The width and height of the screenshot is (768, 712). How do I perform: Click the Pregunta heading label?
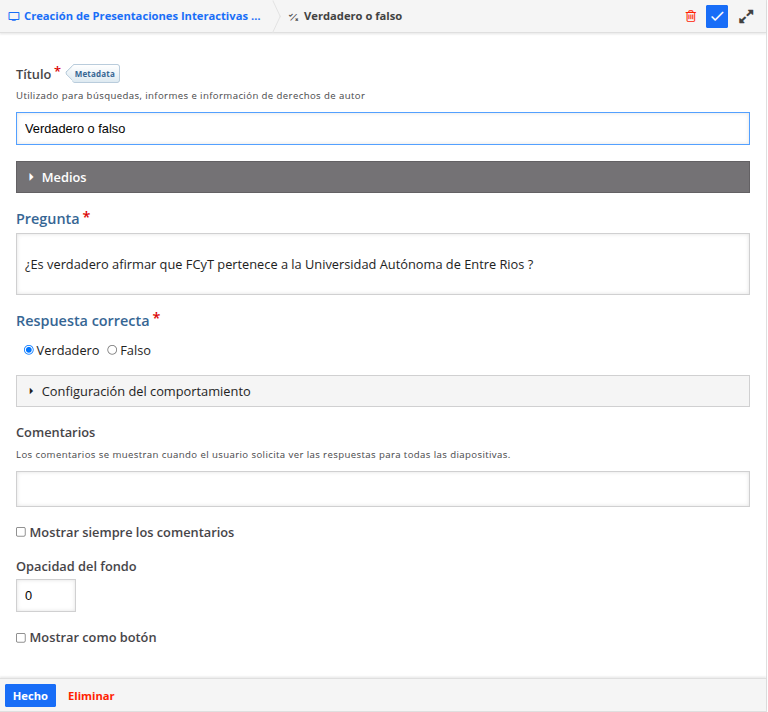click(48, 218)
